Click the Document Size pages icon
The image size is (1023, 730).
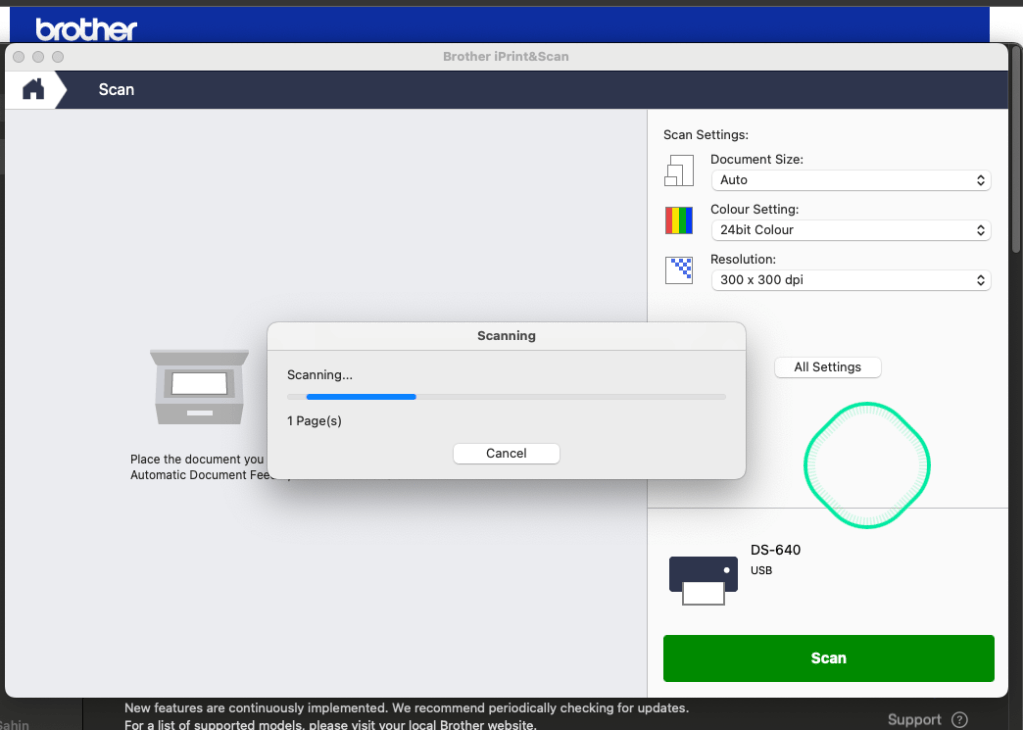(x=679, y=170)
